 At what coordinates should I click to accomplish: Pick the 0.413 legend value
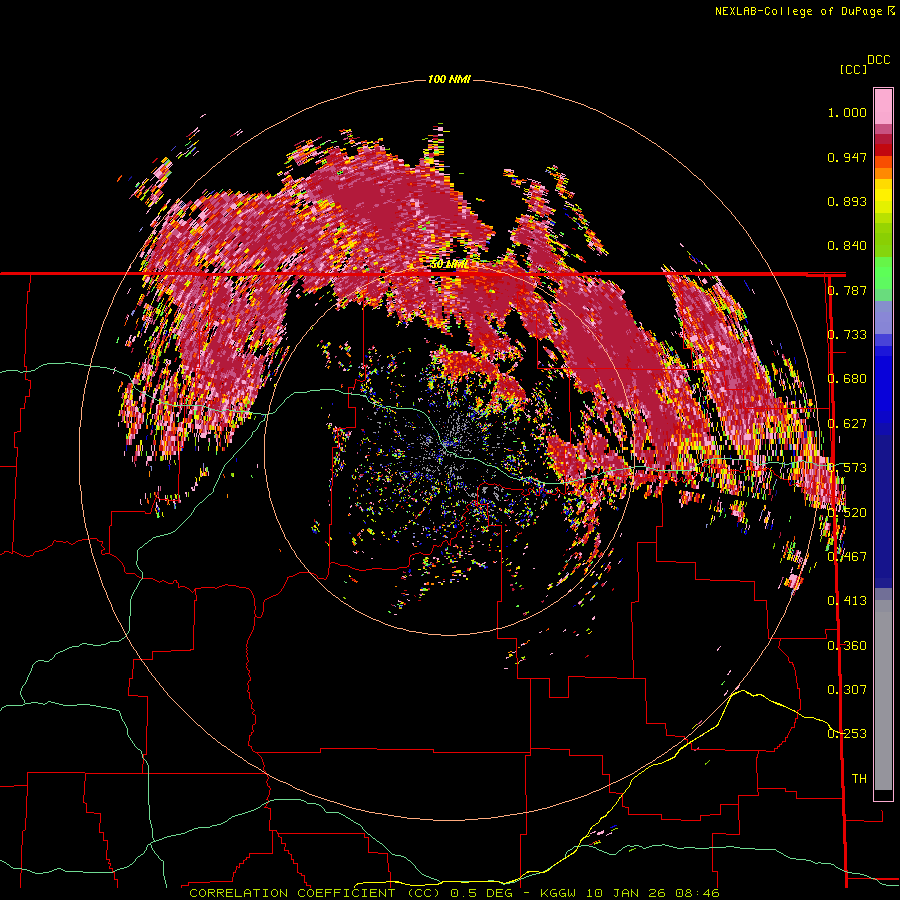(847, 601)
